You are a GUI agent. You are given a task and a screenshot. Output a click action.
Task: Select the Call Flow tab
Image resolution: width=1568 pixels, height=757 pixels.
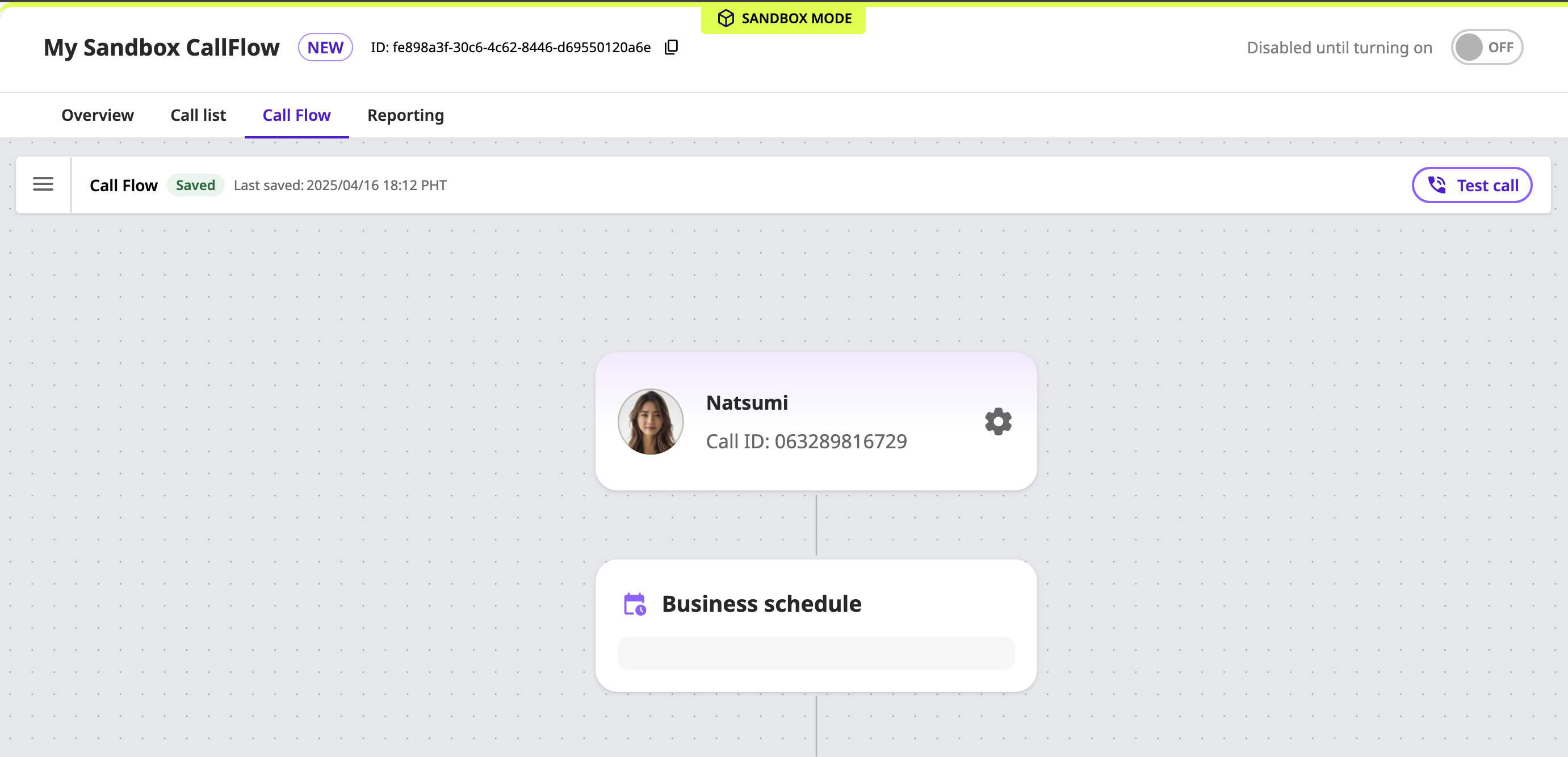tap(296, 115)
